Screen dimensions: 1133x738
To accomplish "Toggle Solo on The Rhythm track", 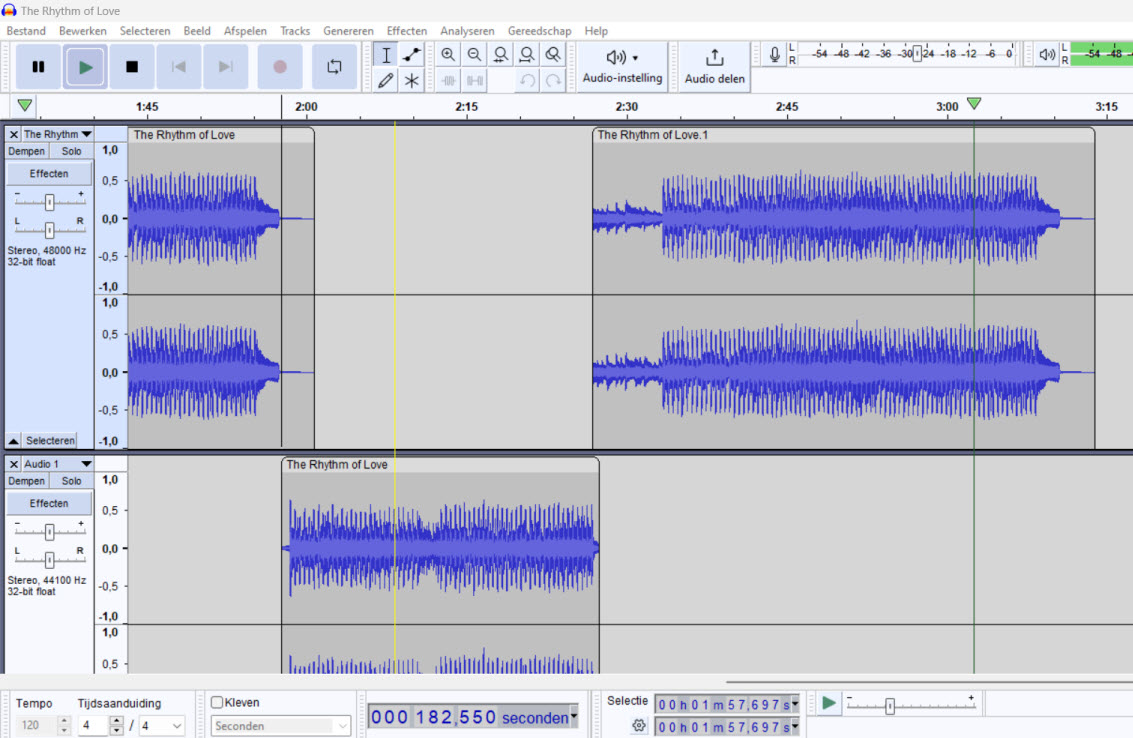I will 71,151.
